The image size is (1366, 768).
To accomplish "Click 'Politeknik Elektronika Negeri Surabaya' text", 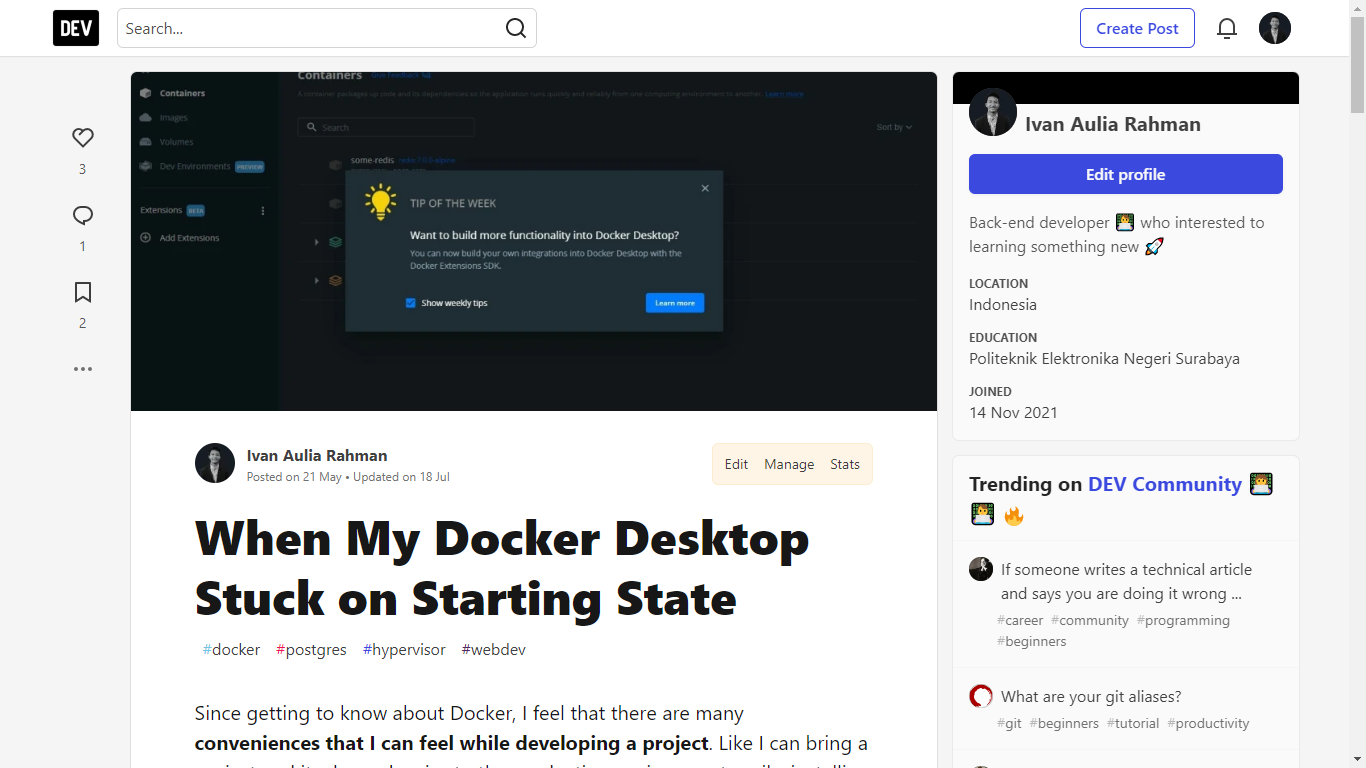I will (1104, 358).
